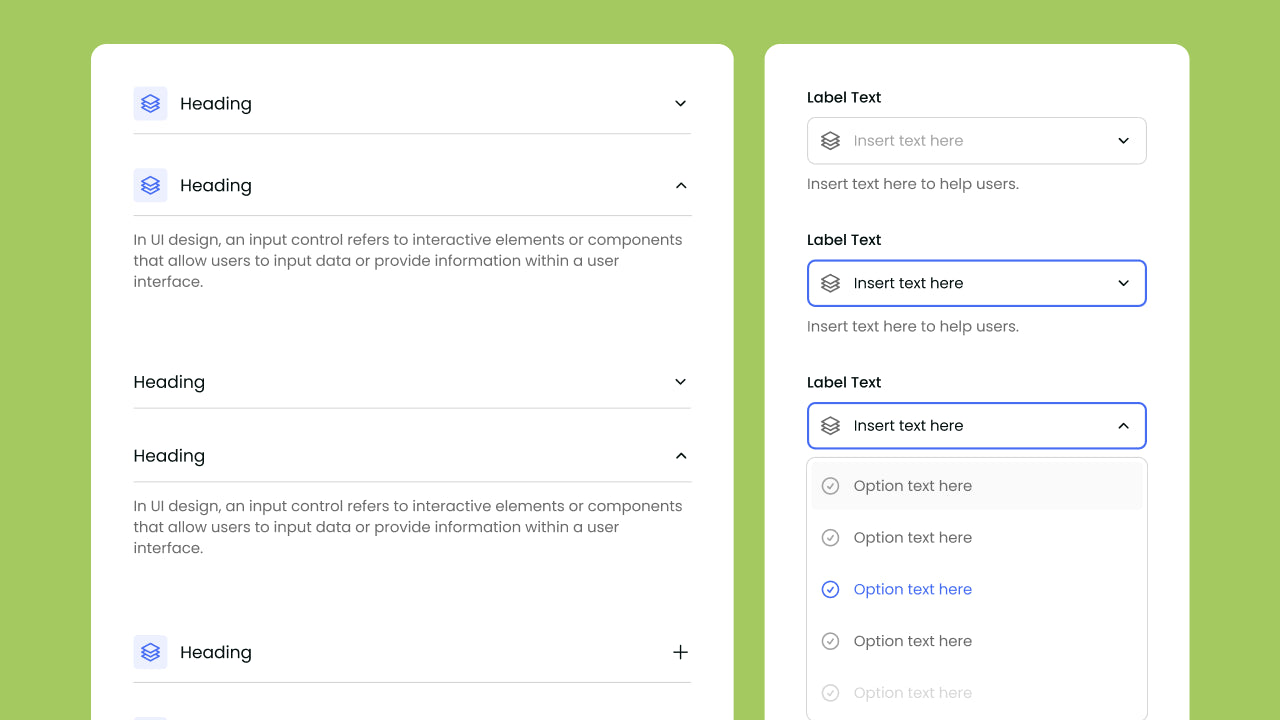This screenshot has width=1280, height=720.
Task: Click layers icon in the middle Label Text dropdown
Action: tap(830, 283)
